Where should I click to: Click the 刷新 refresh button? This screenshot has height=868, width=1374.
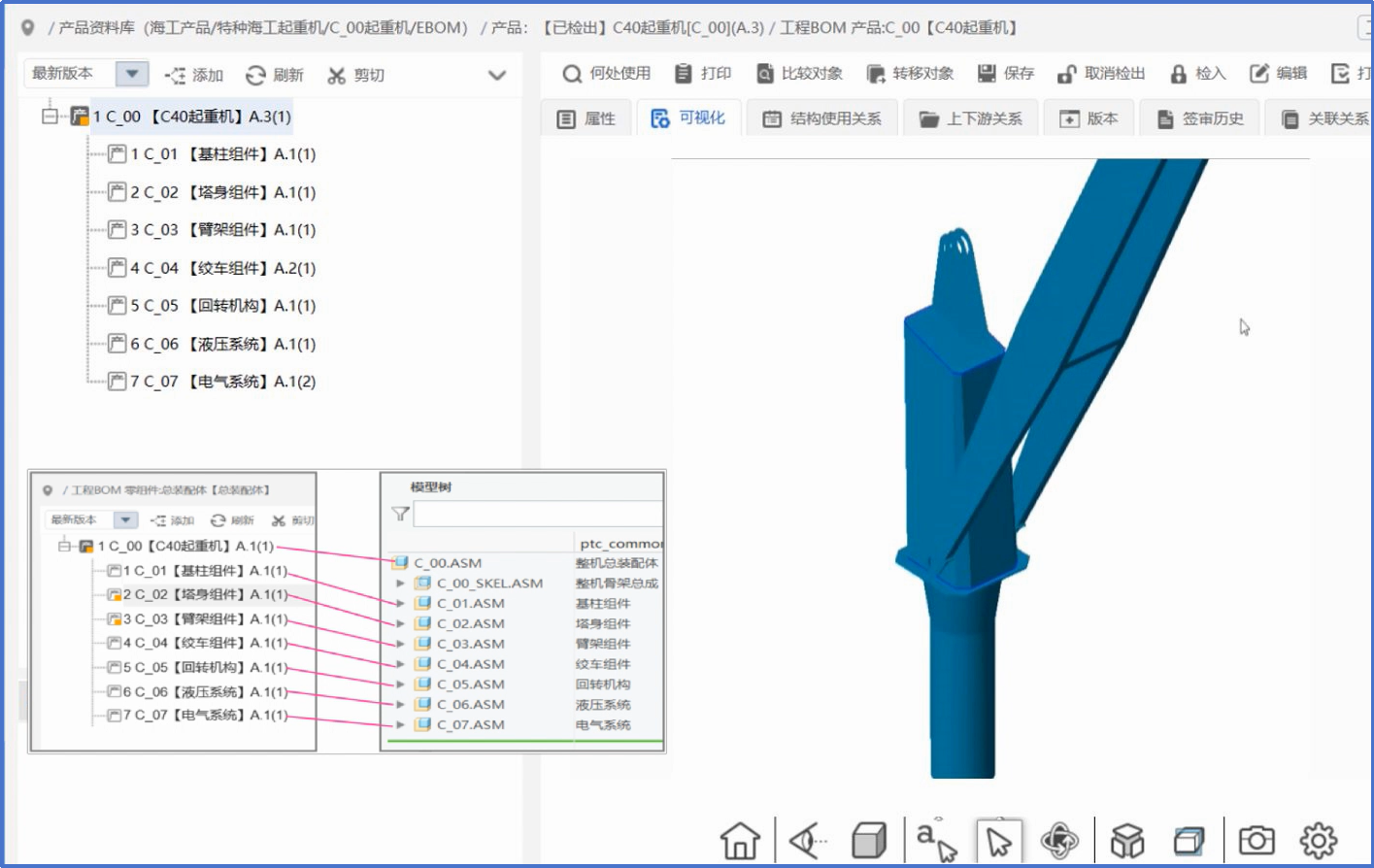tap(275, 75)
